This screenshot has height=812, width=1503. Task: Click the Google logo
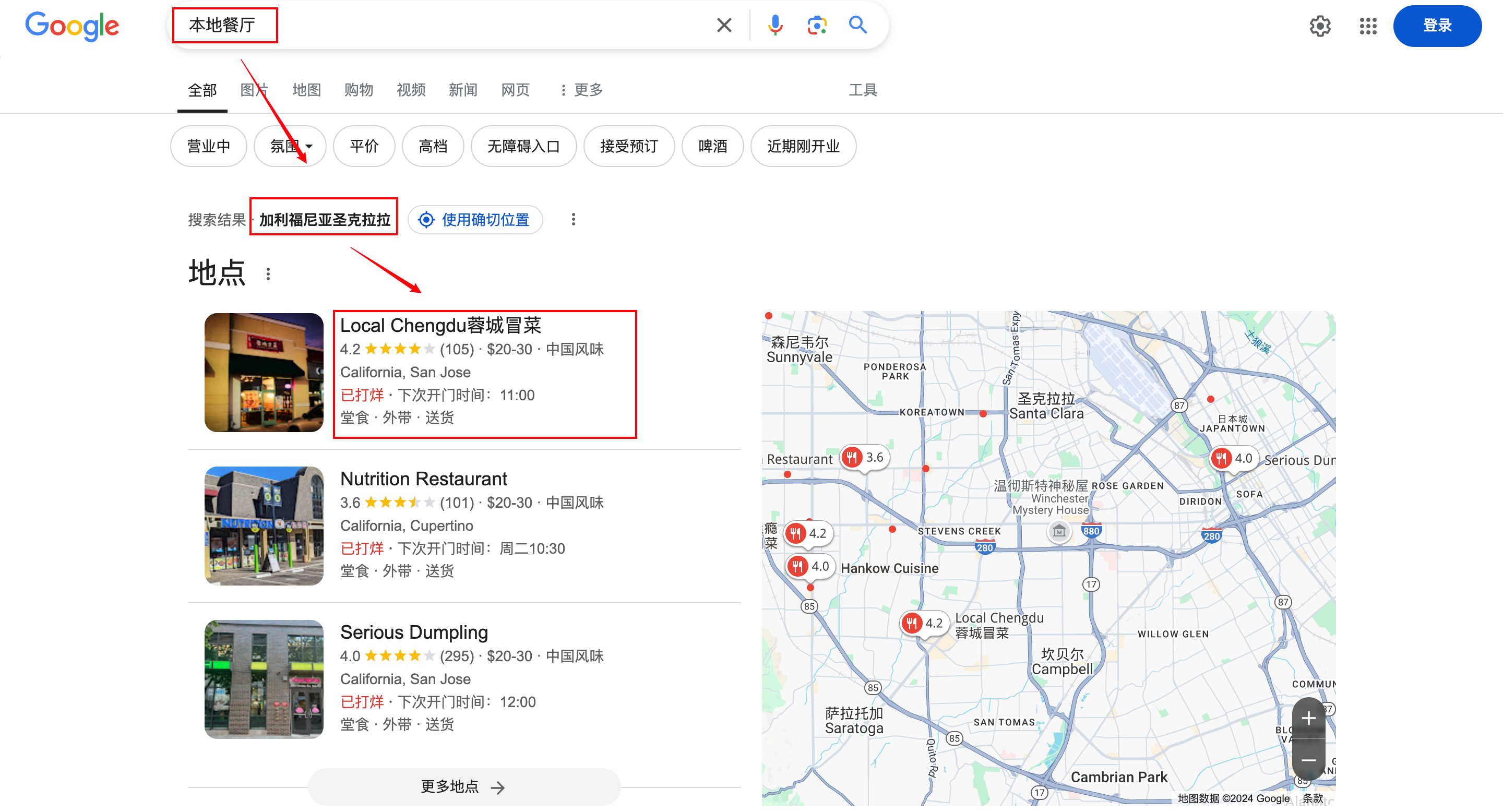(73, 26)
